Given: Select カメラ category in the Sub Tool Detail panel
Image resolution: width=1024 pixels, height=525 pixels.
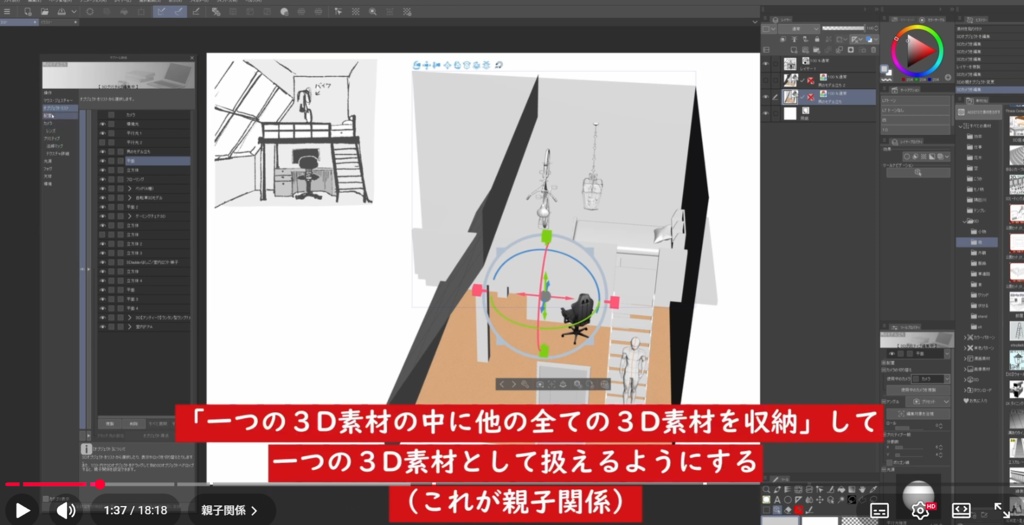Looking at the screenshot, I should [48, 123].
